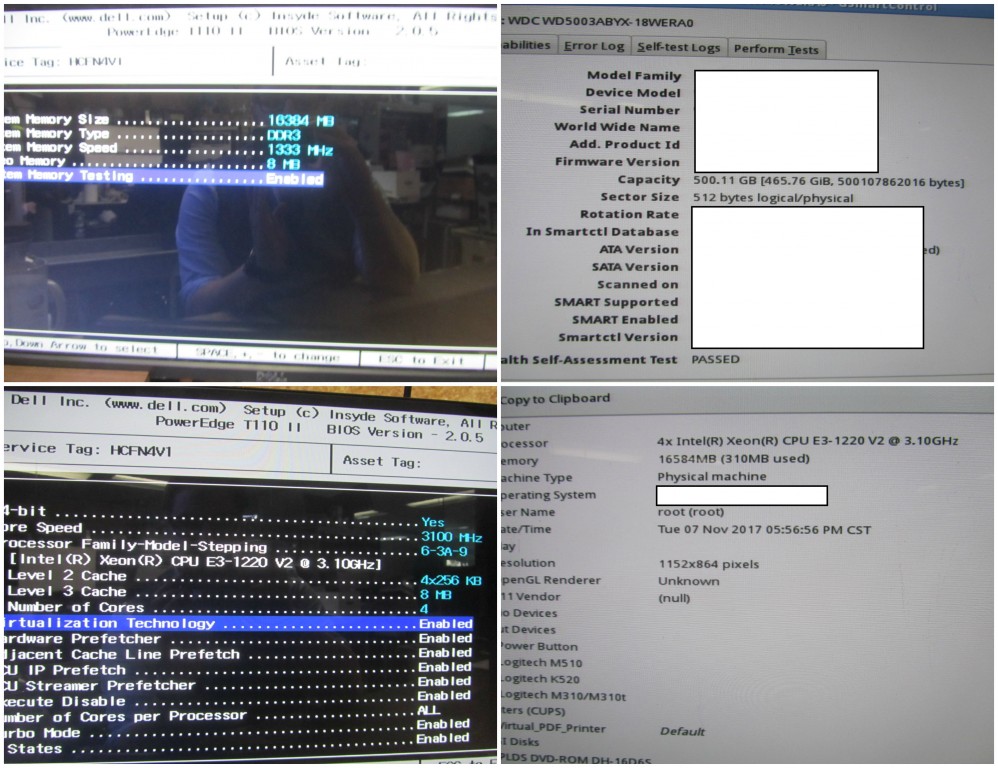
Task: Click the 16584MB (310MB used) memory value
Action: click(734, 459)
